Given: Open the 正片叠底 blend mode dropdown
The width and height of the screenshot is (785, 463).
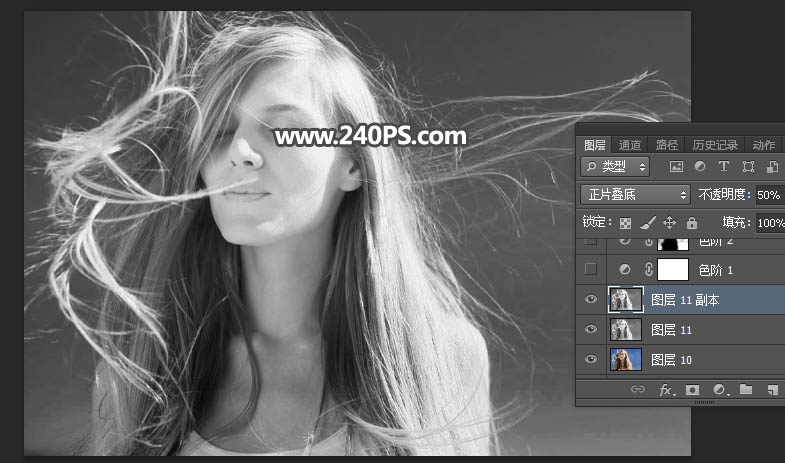Looking at the screenshot, I should click(635, 194).
